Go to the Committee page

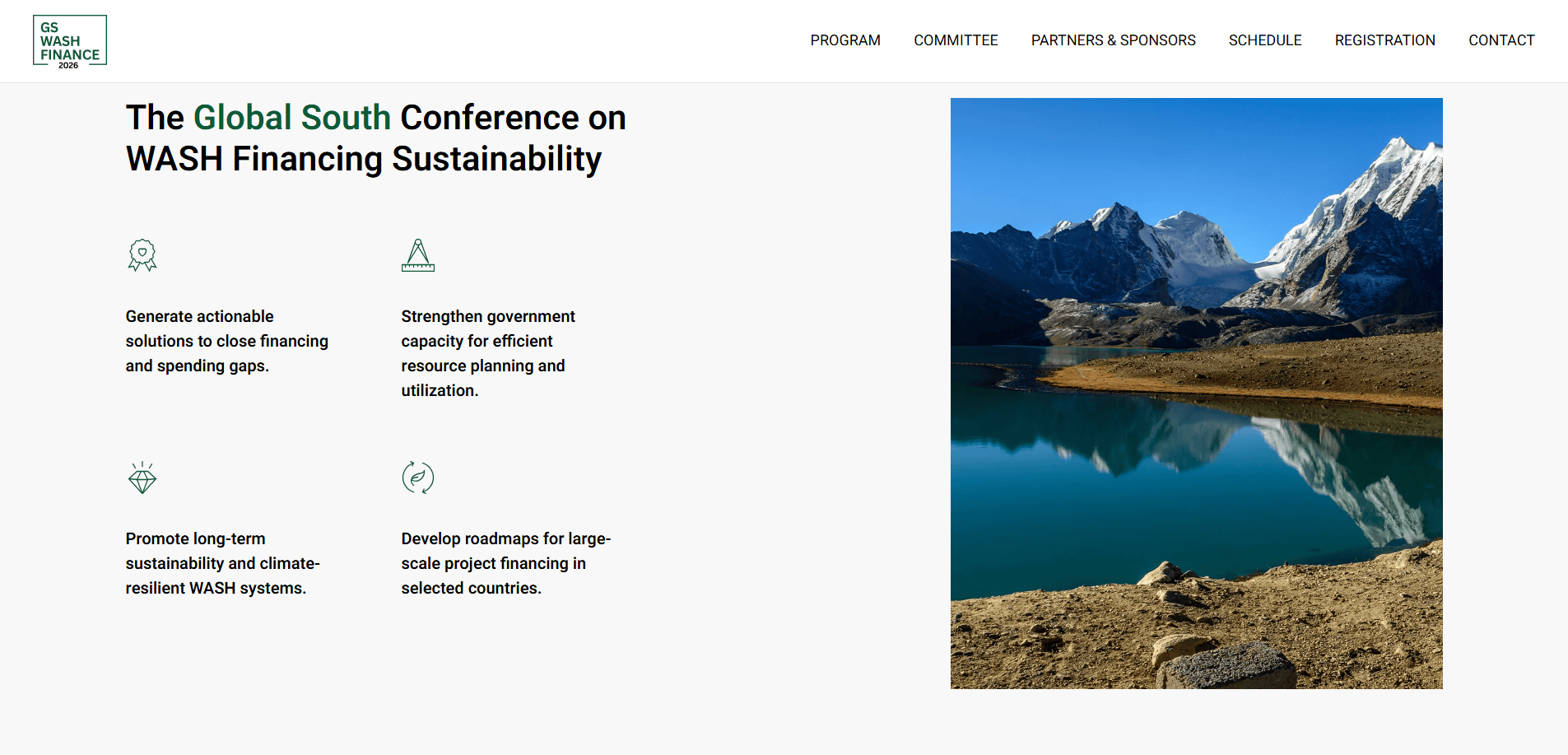point(955,40)
